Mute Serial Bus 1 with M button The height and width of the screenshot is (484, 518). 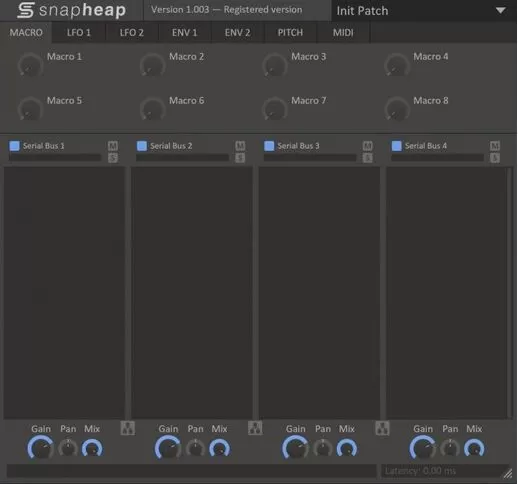point(113,146)
